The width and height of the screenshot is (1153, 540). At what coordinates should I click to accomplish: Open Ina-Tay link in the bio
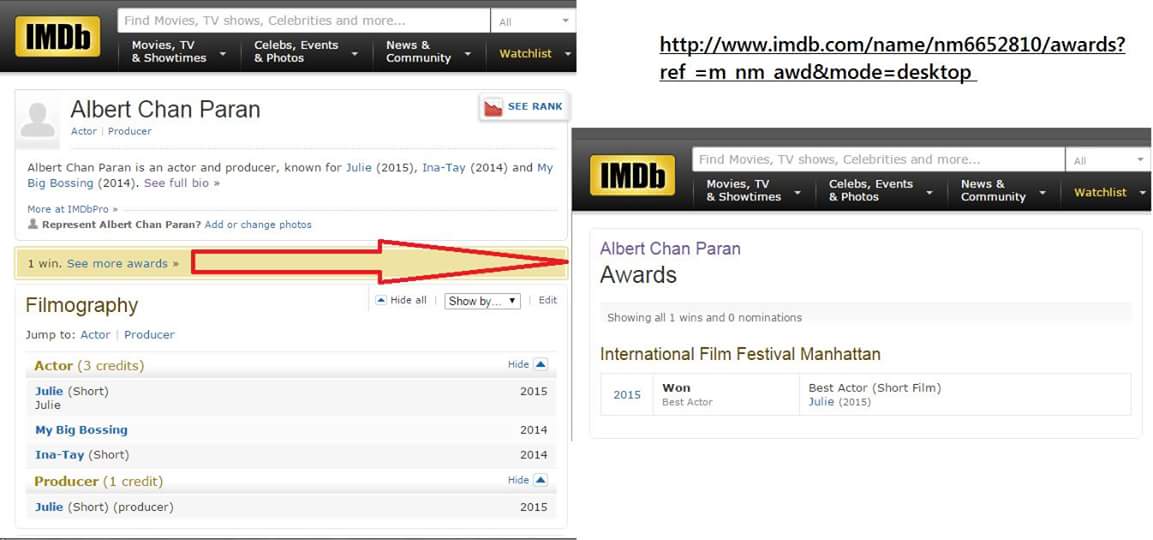tap(443, 168)
